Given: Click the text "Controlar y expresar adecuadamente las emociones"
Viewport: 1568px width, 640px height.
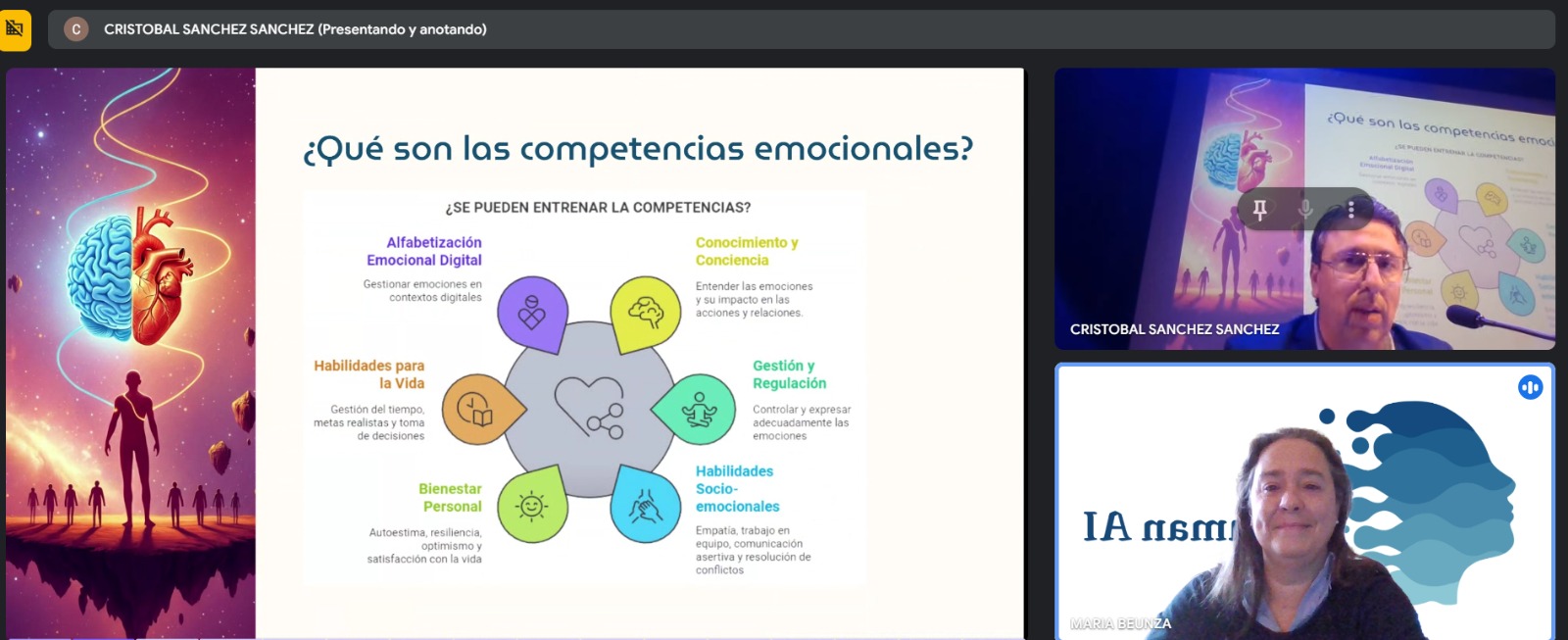Looking at the screenshot, I should pos(802,422).
